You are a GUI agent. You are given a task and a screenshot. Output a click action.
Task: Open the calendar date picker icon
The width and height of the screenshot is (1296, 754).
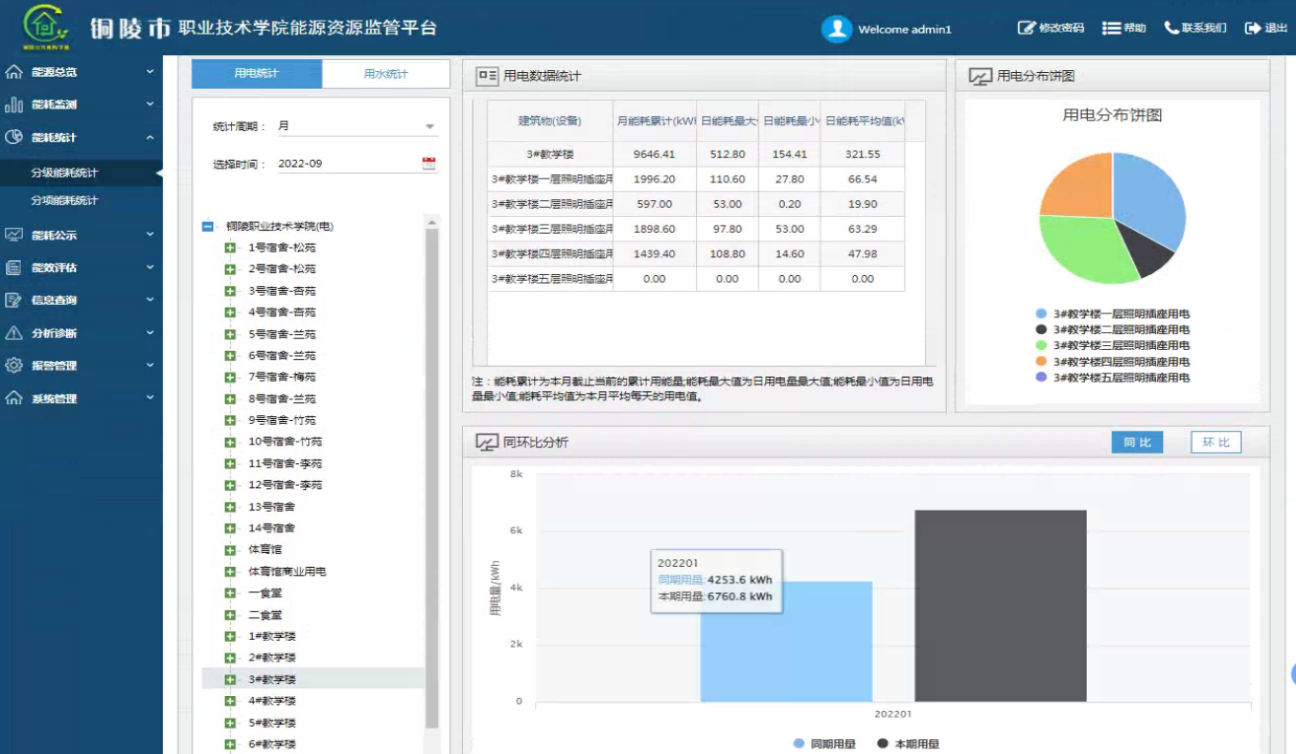point(429,164)
